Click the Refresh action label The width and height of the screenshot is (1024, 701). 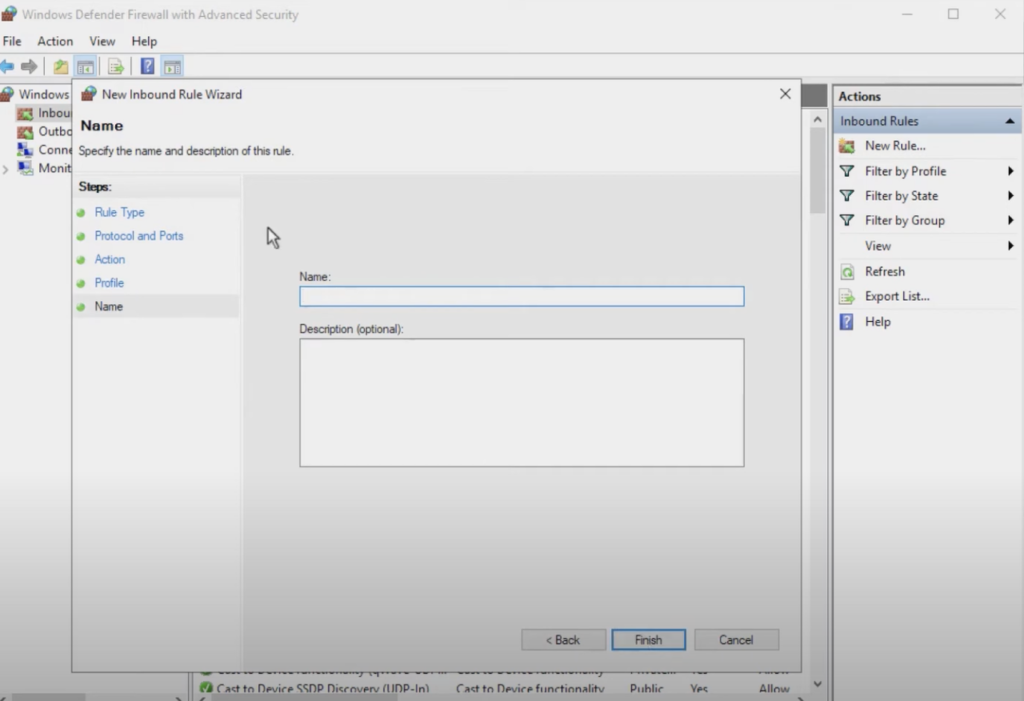click(885, 272)
